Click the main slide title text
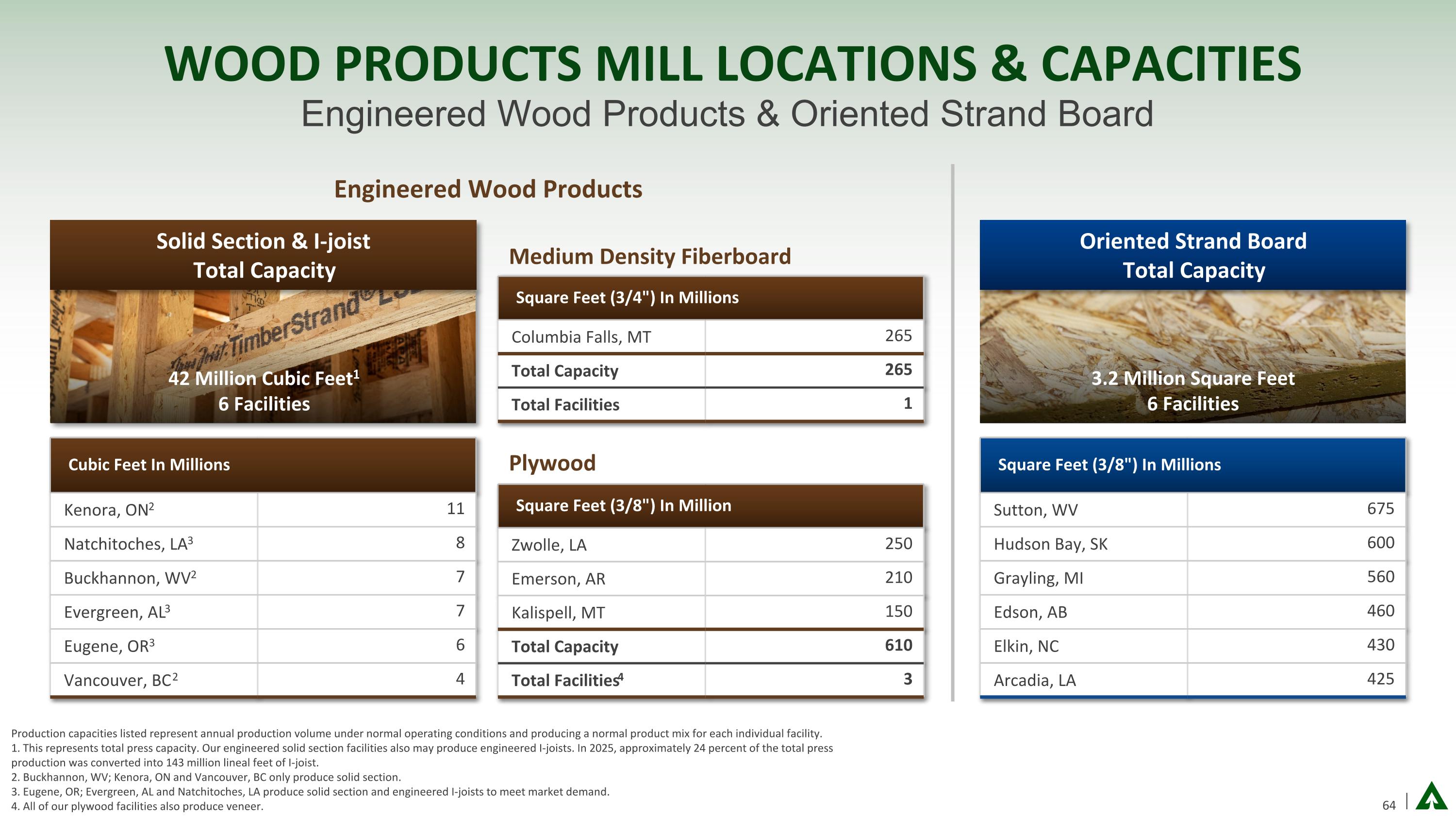Image resolution: width=1456 pixels, height=819 pixels. [733, 64]
